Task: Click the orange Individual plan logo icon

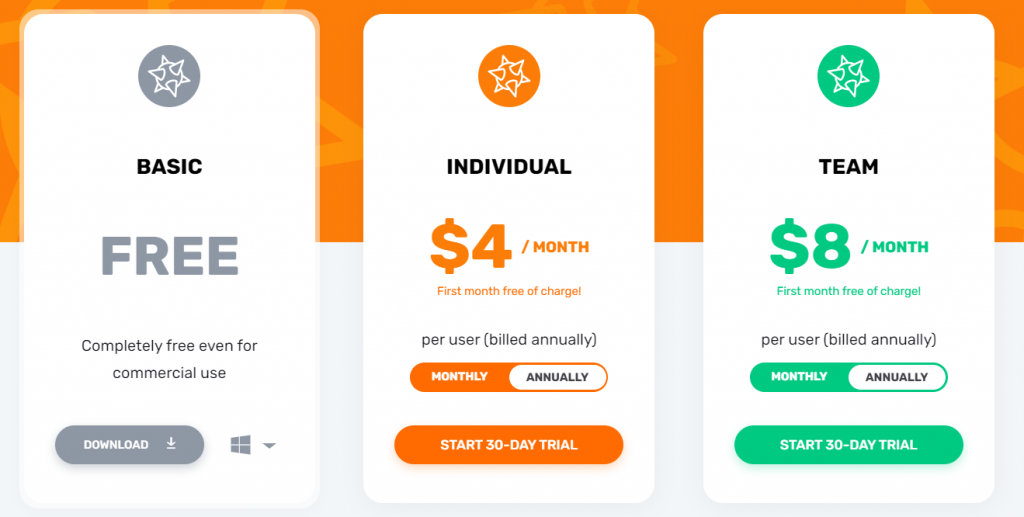Action: 509,77
